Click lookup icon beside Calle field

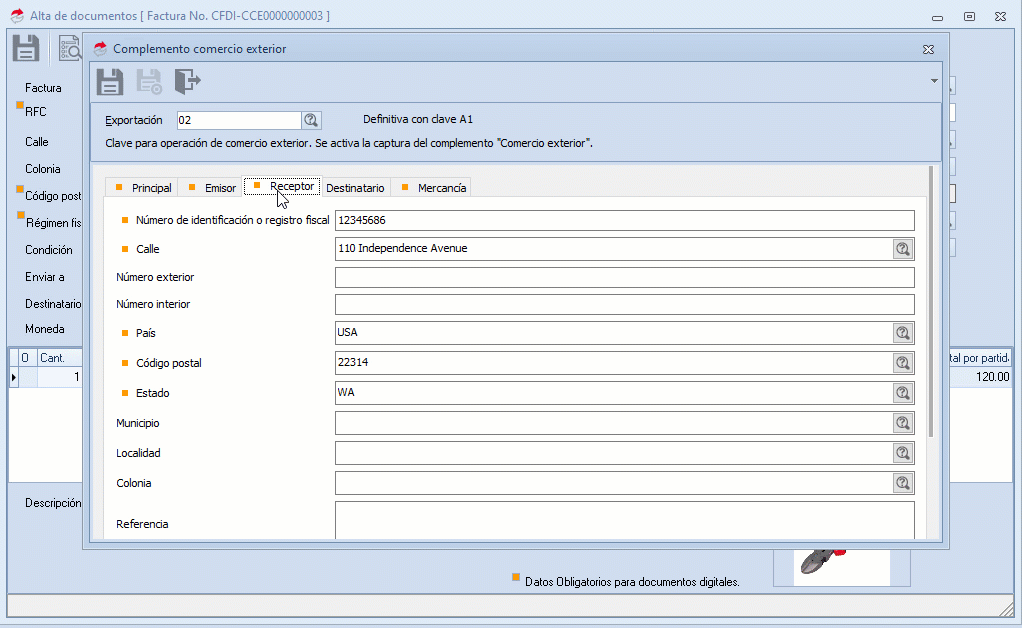[x=903, y=249]
